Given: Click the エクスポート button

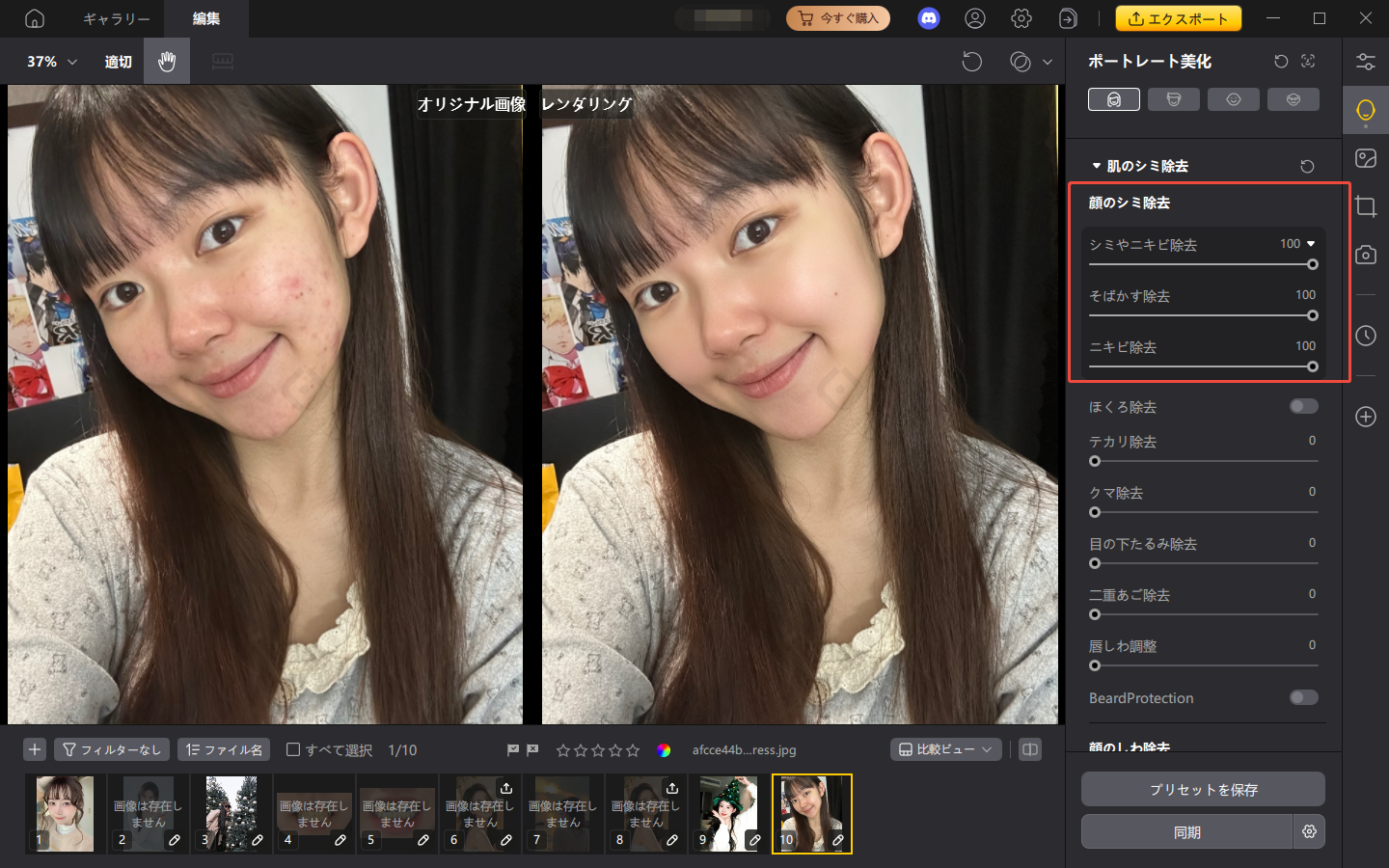Looking at the screenshot, I should click(x=1178, y=18).
